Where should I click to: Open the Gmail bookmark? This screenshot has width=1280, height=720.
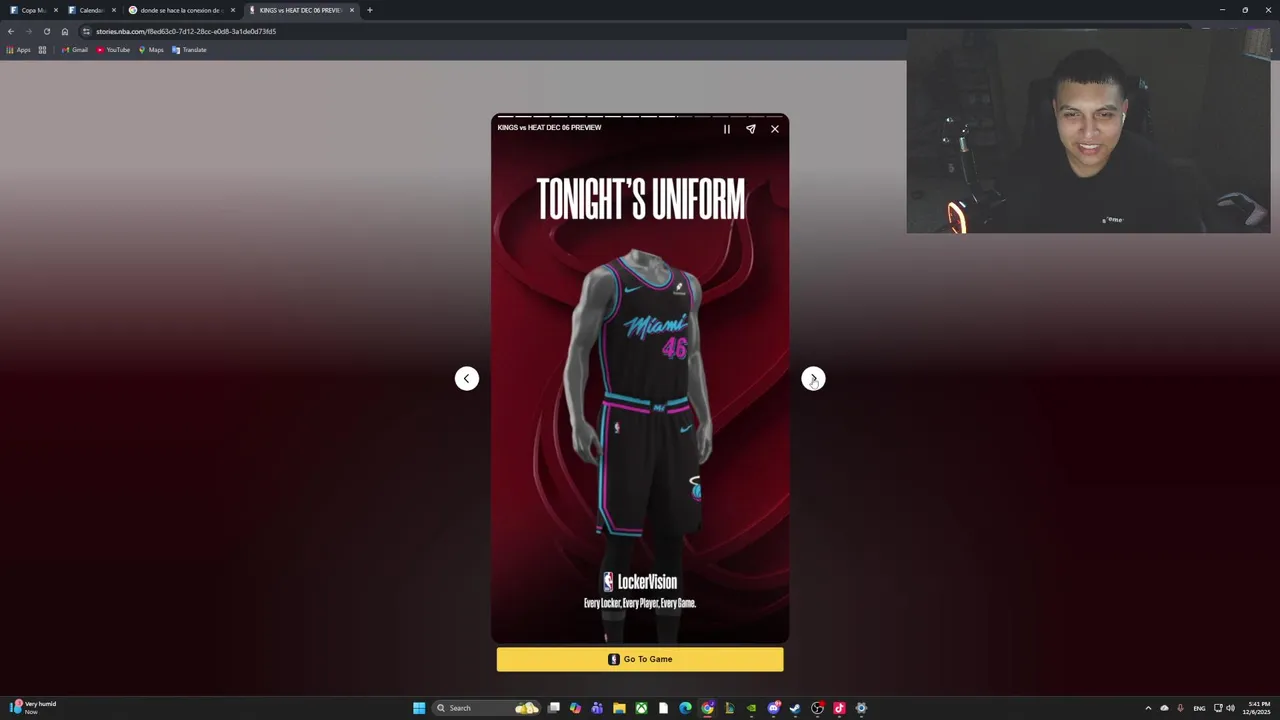[75, 50]
